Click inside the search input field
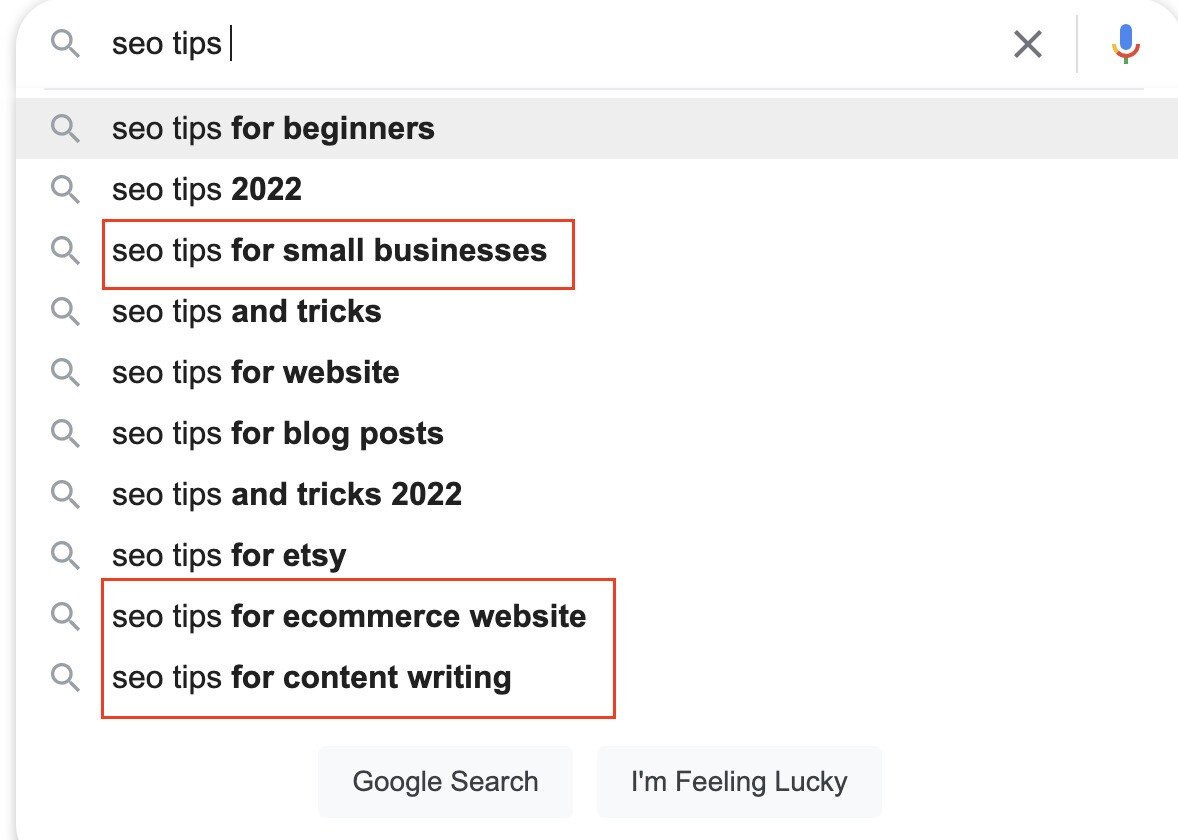 point(400,43)
